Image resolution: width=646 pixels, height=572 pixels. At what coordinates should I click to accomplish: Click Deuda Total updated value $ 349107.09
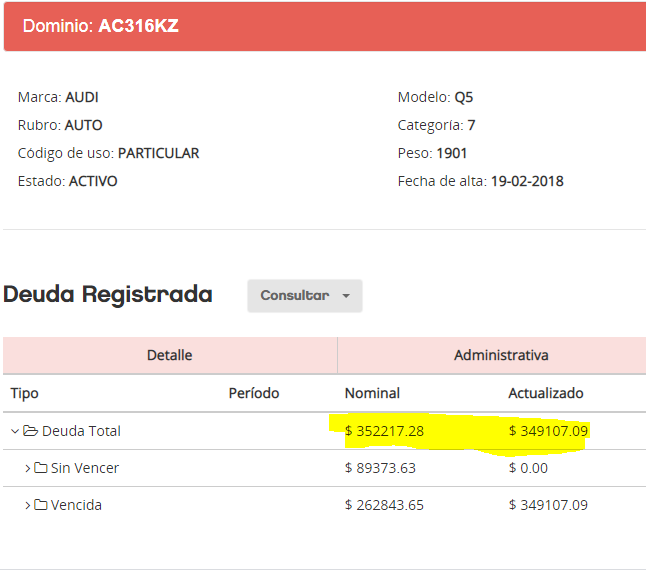(548, 431)
